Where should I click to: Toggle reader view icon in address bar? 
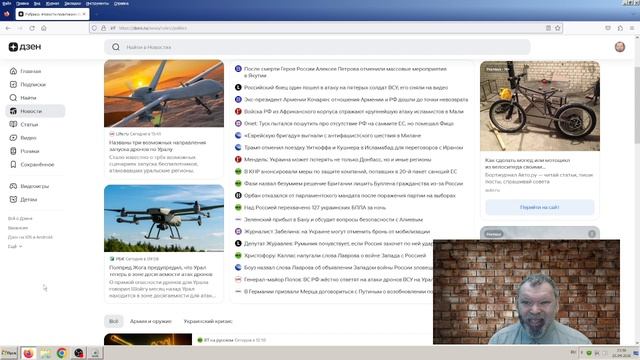coord(548,28)
